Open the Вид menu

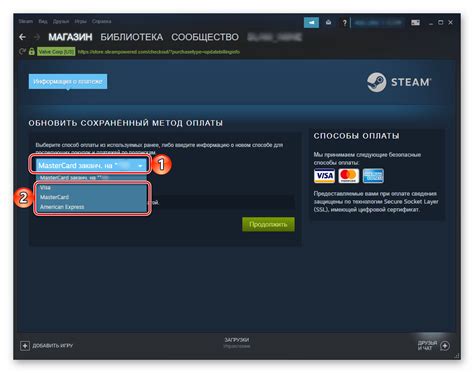point(43,21)
